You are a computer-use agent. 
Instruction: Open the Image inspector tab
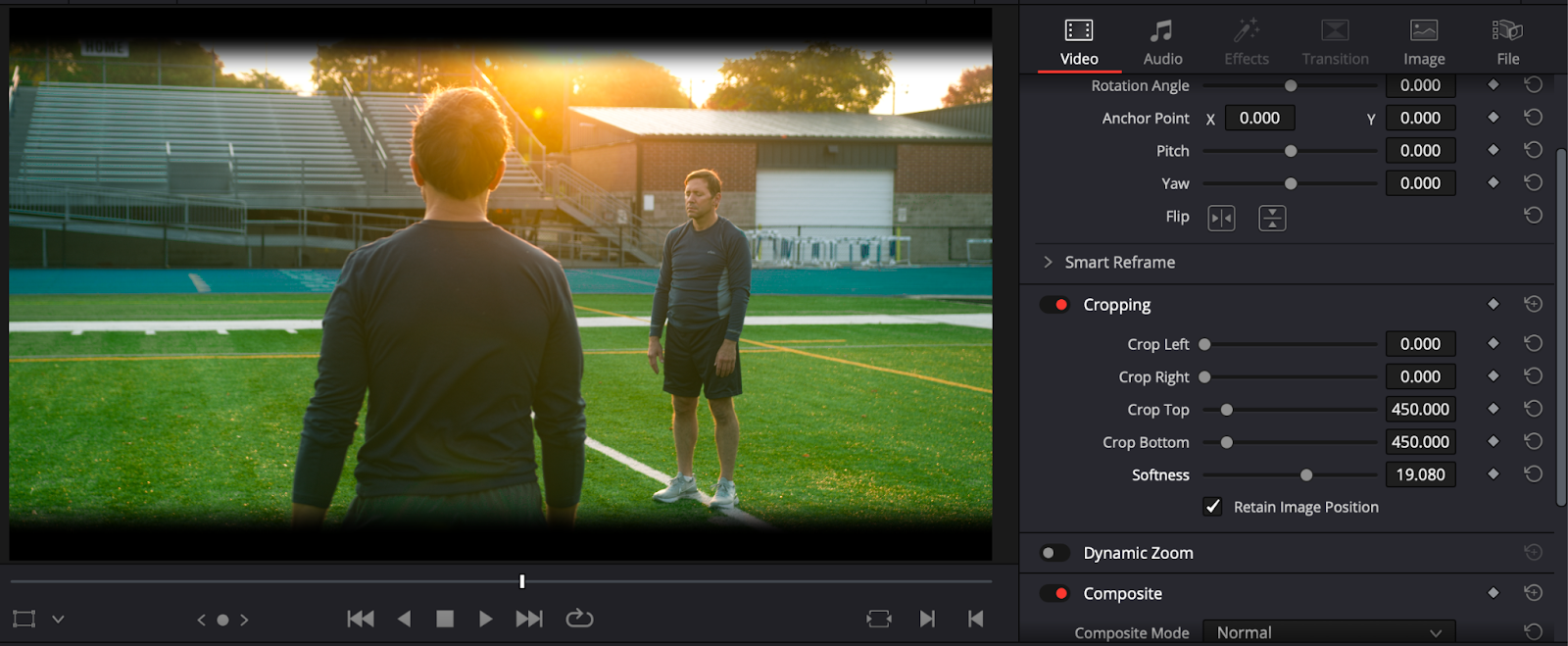point(1424,43)
